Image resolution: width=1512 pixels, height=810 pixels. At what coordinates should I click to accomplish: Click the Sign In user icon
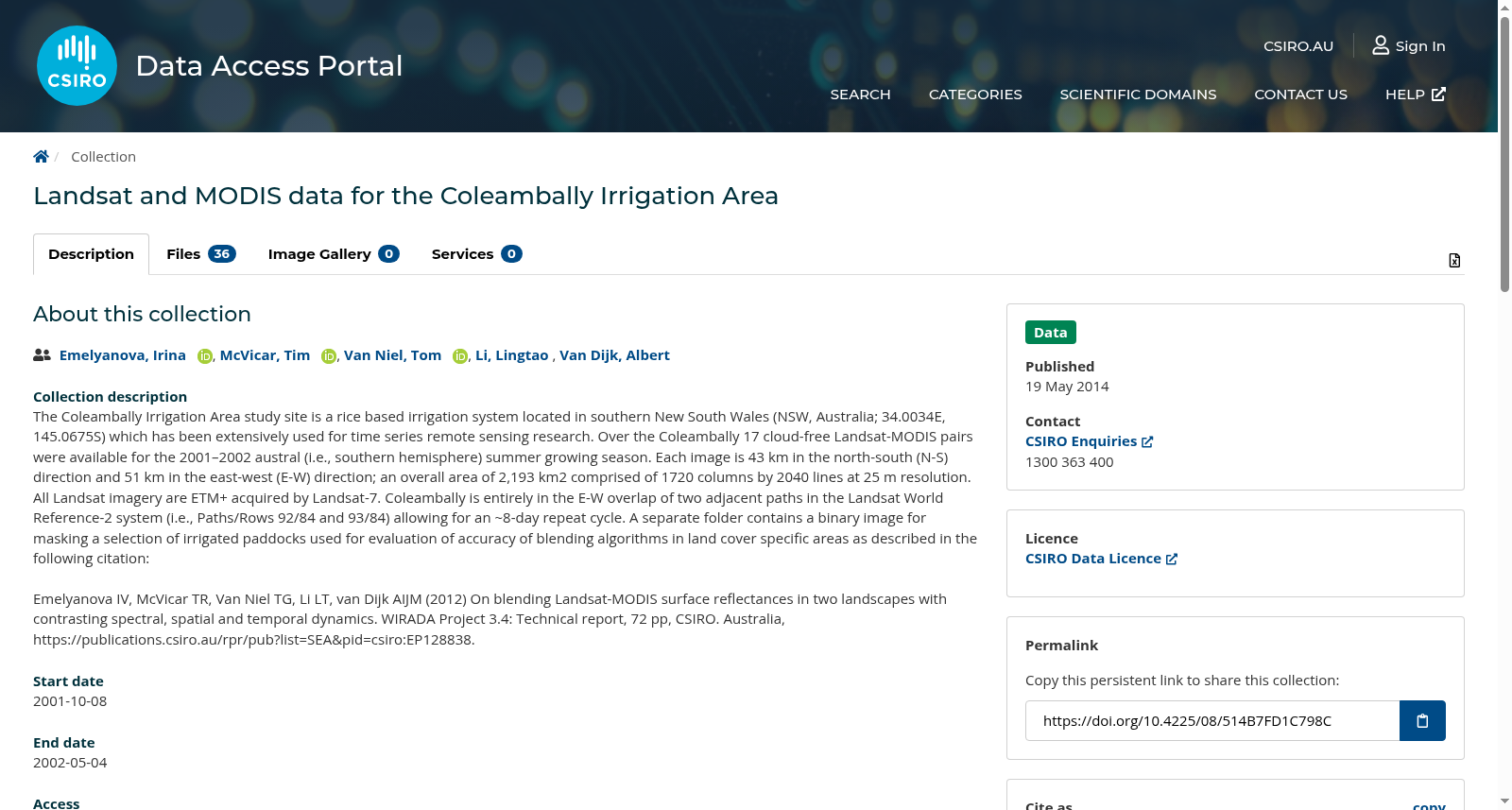1381,45
